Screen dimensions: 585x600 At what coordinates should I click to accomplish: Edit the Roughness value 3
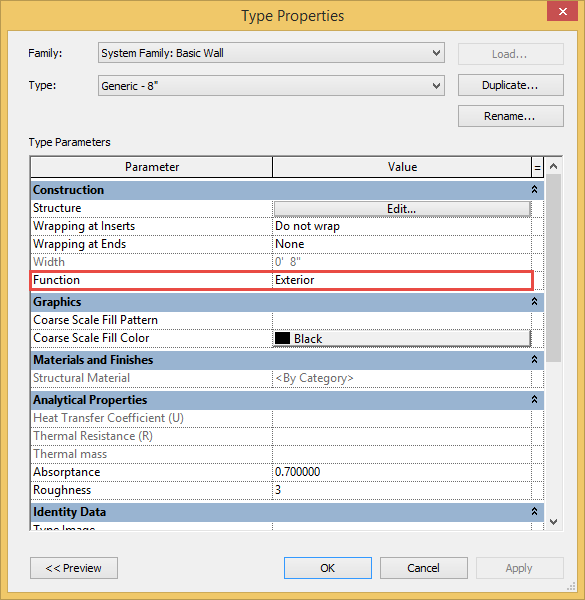[402, 490]
